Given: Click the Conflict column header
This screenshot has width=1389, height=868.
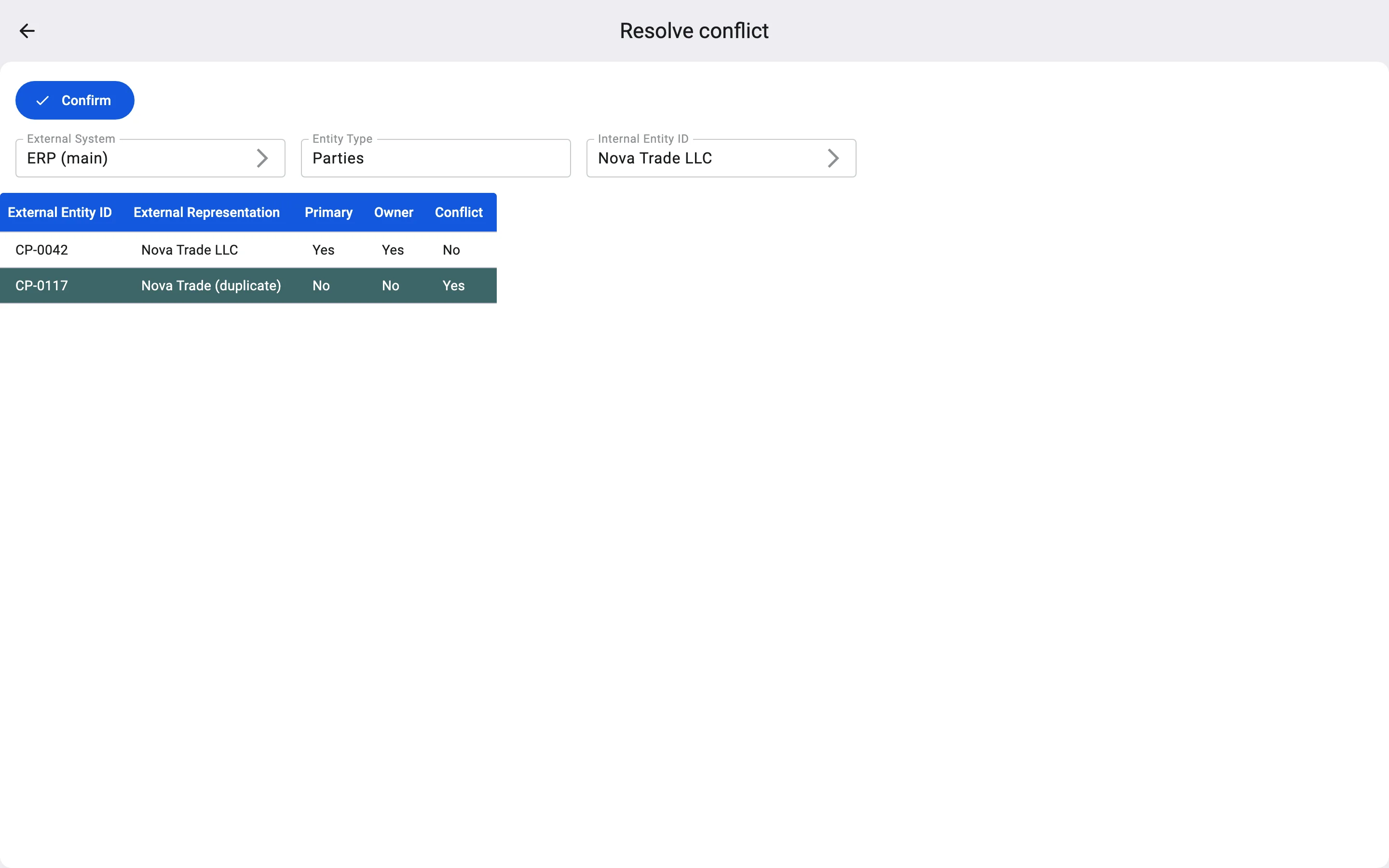Looking at the screenshot, I should (x=459, y=212).
